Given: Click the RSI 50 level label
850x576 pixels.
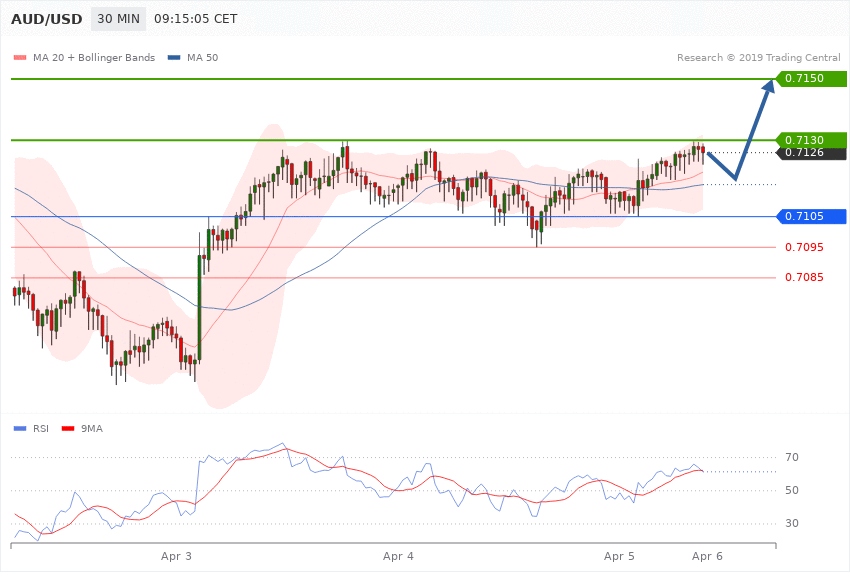Looking at the screenshot, I should click(x=792, y=490).
